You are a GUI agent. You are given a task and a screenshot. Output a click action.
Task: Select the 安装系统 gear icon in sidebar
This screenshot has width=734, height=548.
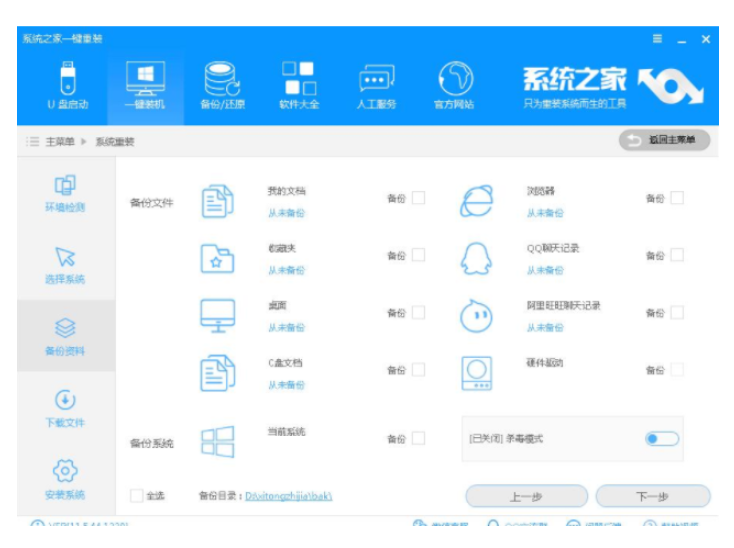coord(65,471)
